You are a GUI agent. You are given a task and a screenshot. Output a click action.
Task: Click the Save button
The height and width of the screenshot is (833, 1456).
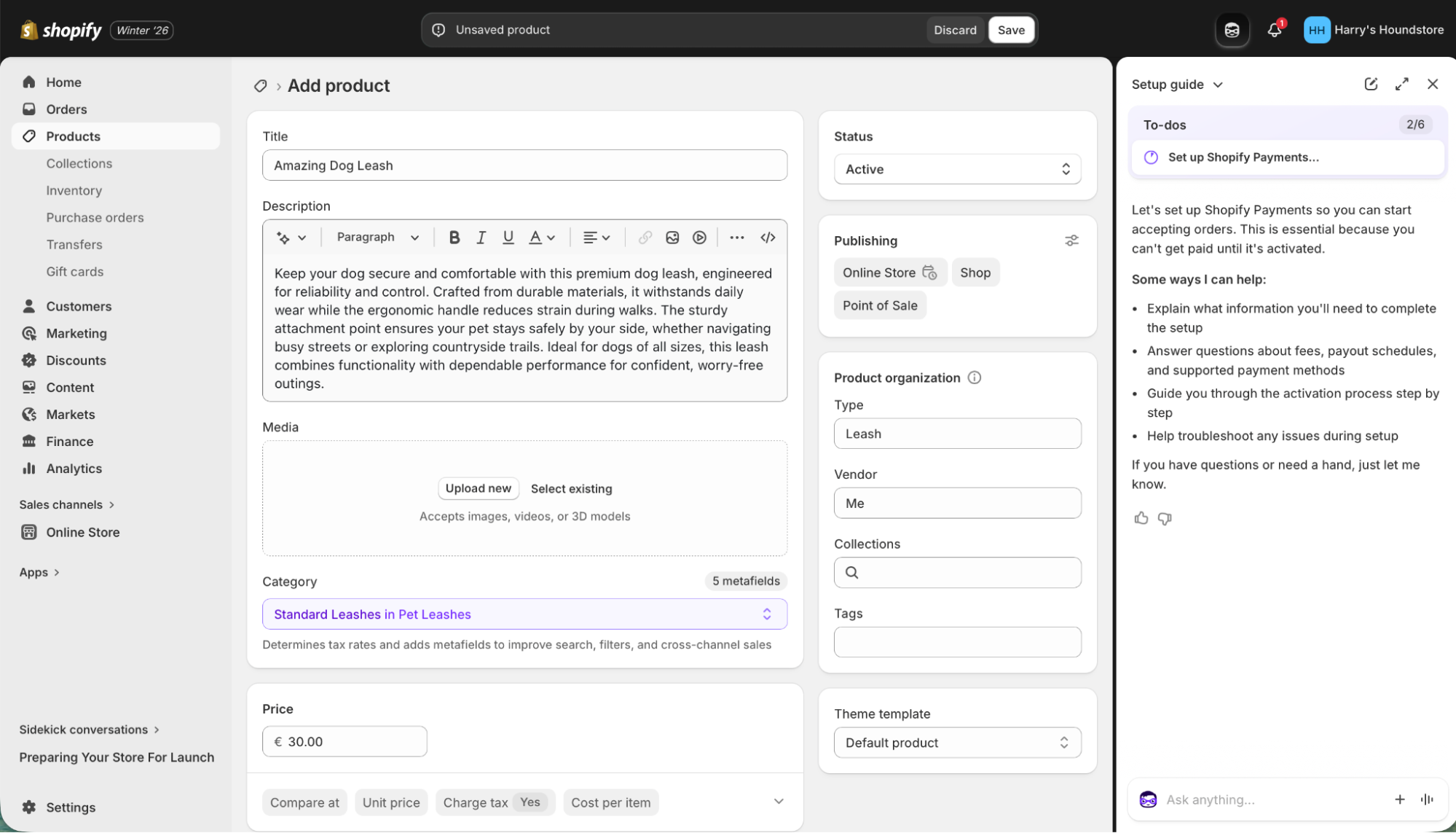coord(1011,30)
